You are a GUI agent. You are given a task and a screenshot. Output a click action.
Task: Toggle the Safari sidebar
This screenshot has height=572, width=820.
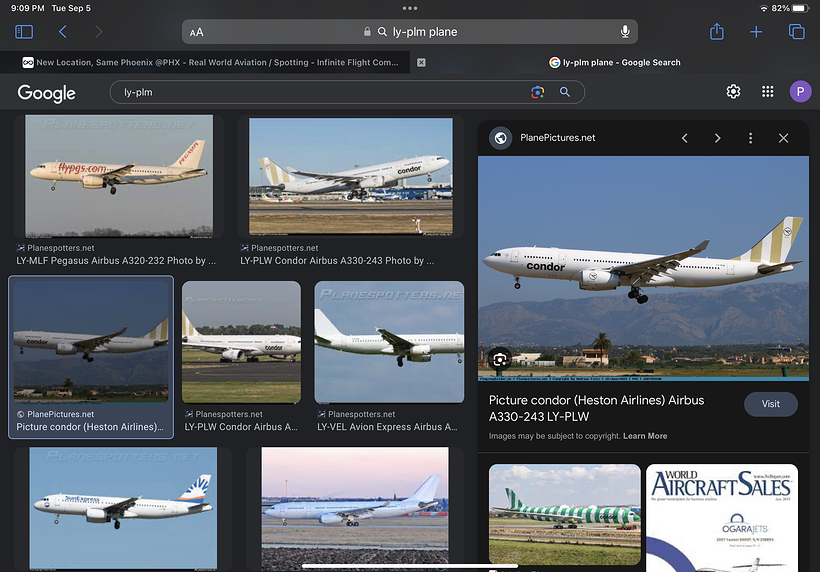[x=24, y=32]
